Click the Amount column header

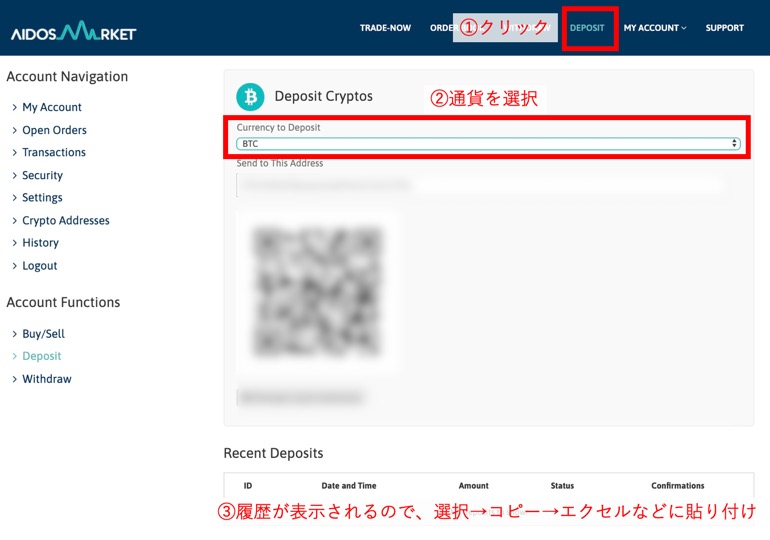coord(473,486)
